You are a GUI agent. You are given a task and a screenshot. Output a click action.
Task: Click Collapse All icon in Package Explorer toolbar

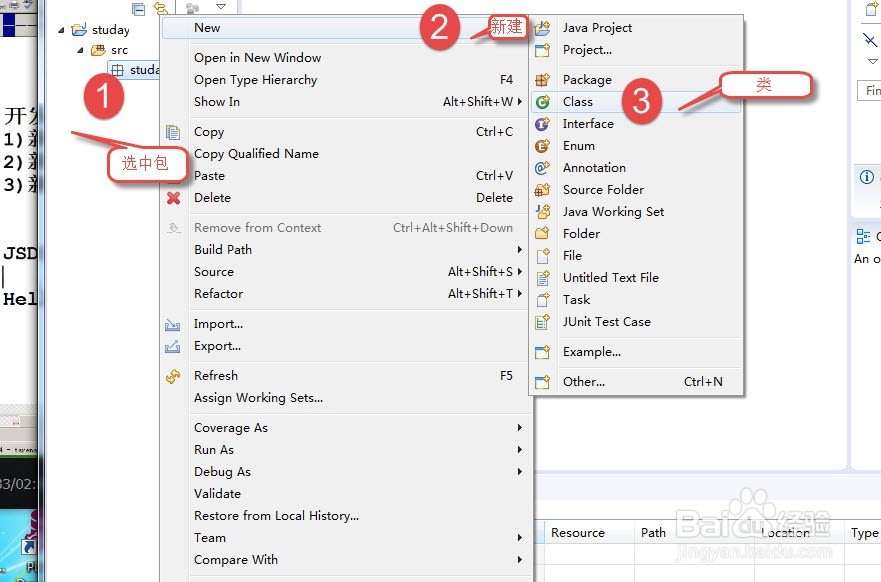click(138, 8)
